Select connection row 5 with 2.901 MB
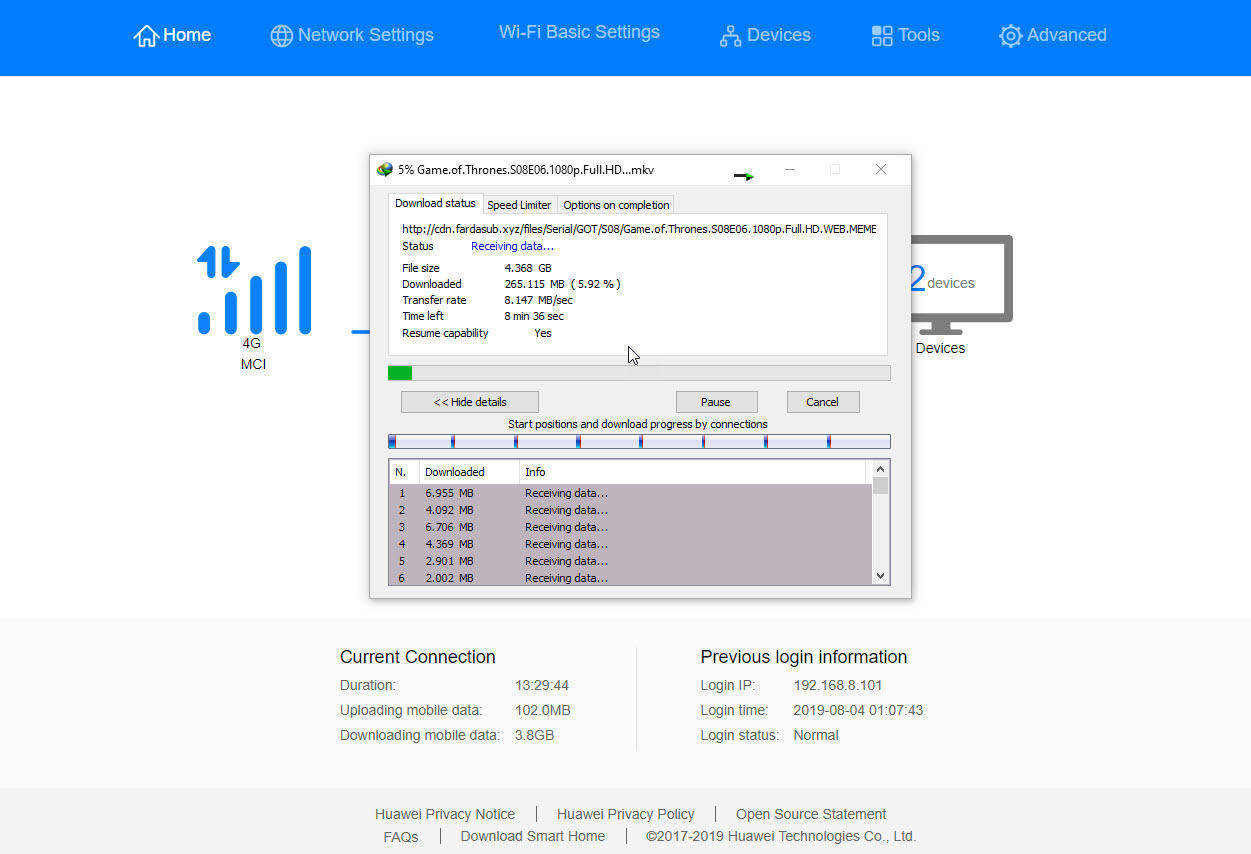This screenshot has width=1251, height=854. click(630, 561)
